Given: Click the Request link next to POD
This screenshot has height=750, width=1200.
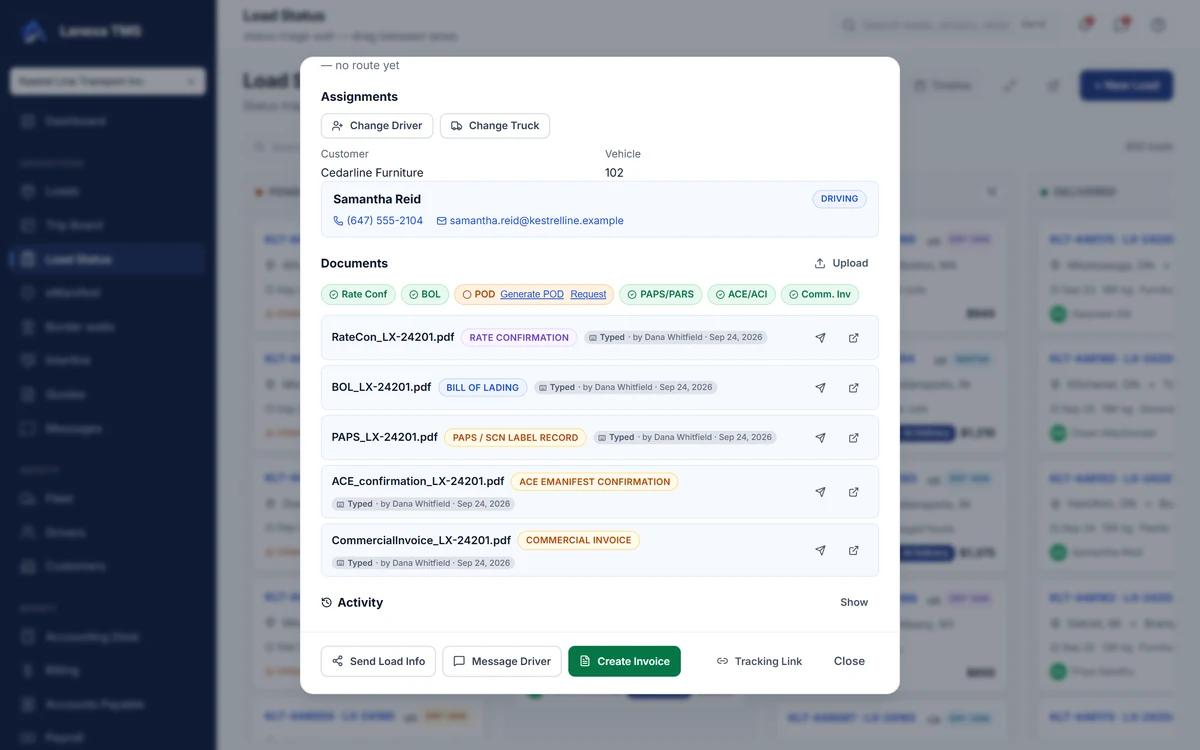Looking at the screenshot, I should click(588, 294).
